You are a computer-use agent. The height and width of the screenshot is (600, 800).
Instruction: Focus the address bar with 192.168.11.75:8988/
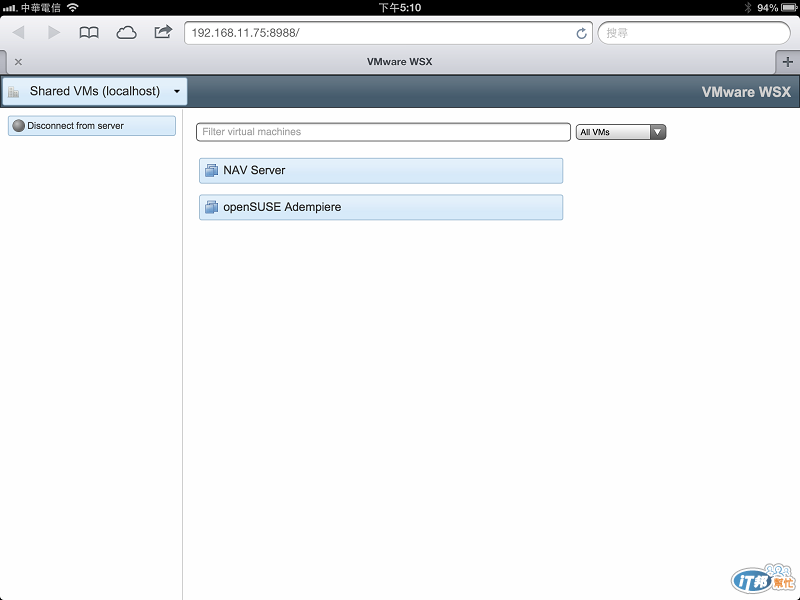pos(388,33)
